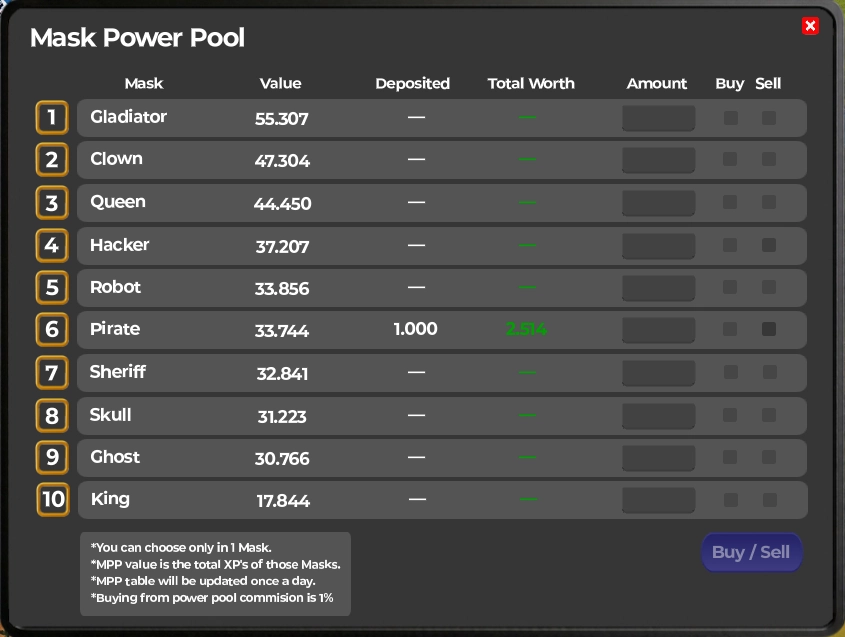Select Sell for the Hacker mask
This screenshot has height=637, width=845.
(769, 245)
